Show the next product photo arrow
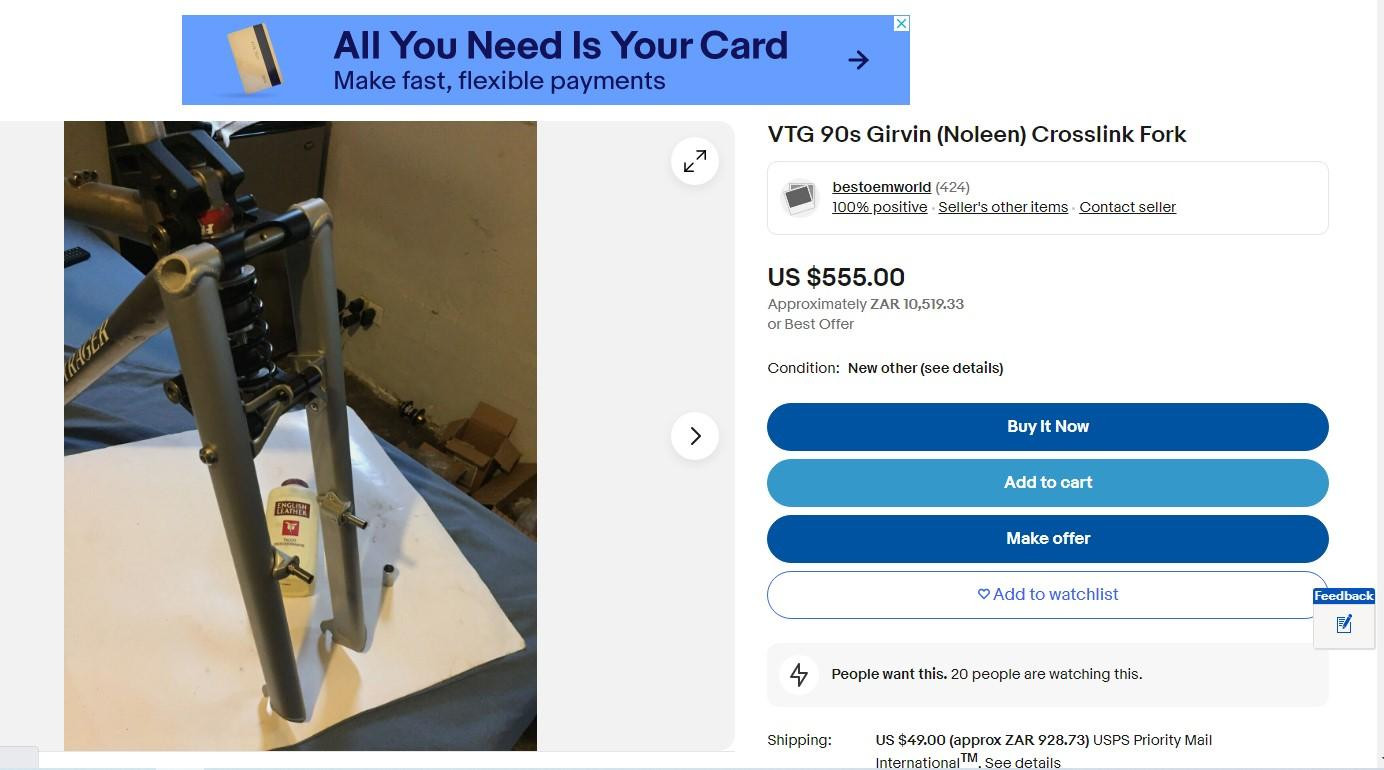Viewport: 1384px width, 770px height. [x=695, y=436]
